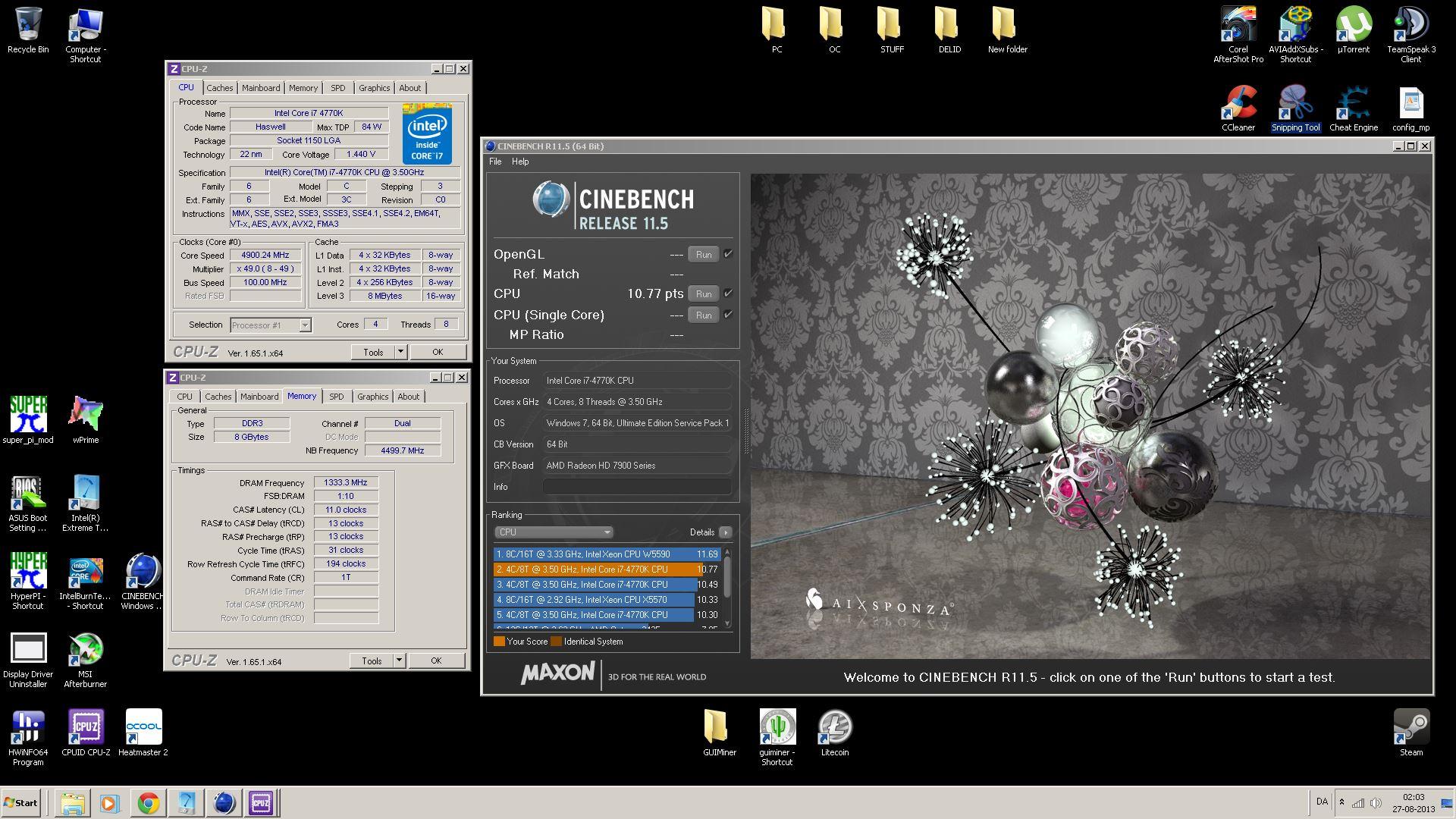Image resolution: width=1456 pixels, height=819 pixels.
Task: Switch to Caches tab in top CPU-Z window
Action: point(219,88)
